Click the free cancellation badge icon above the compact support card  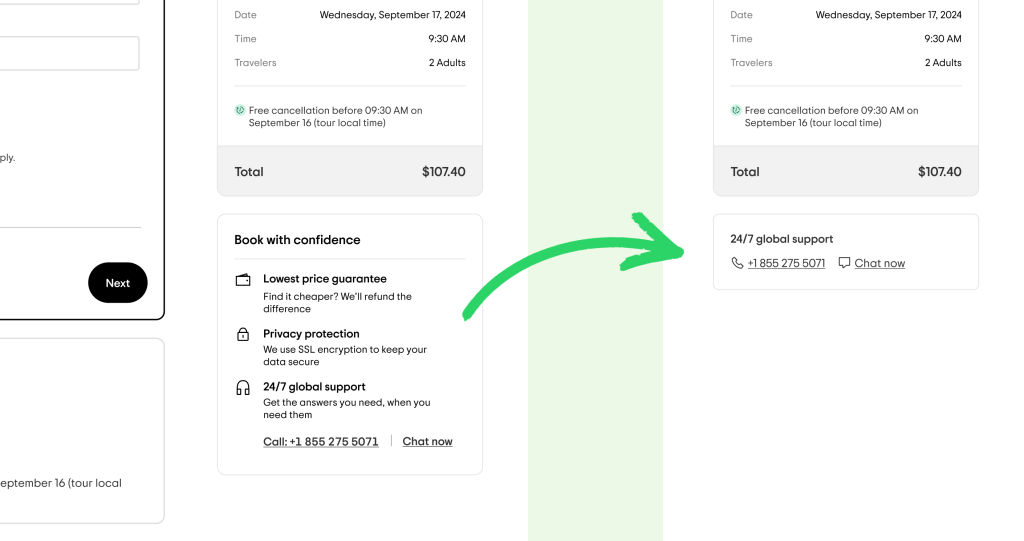click(x=736, y=110)
